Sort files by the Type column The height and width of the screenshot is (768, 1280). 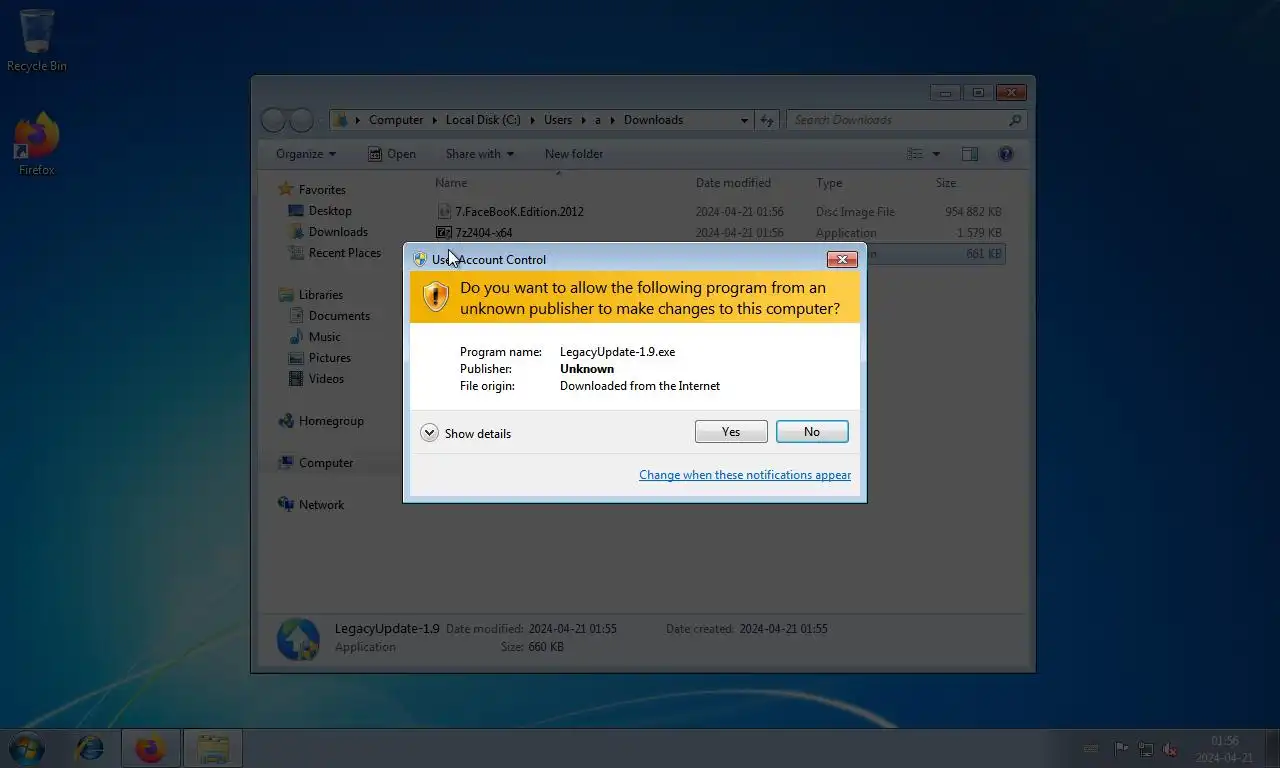pyautogui.click(x=829, y=183)
